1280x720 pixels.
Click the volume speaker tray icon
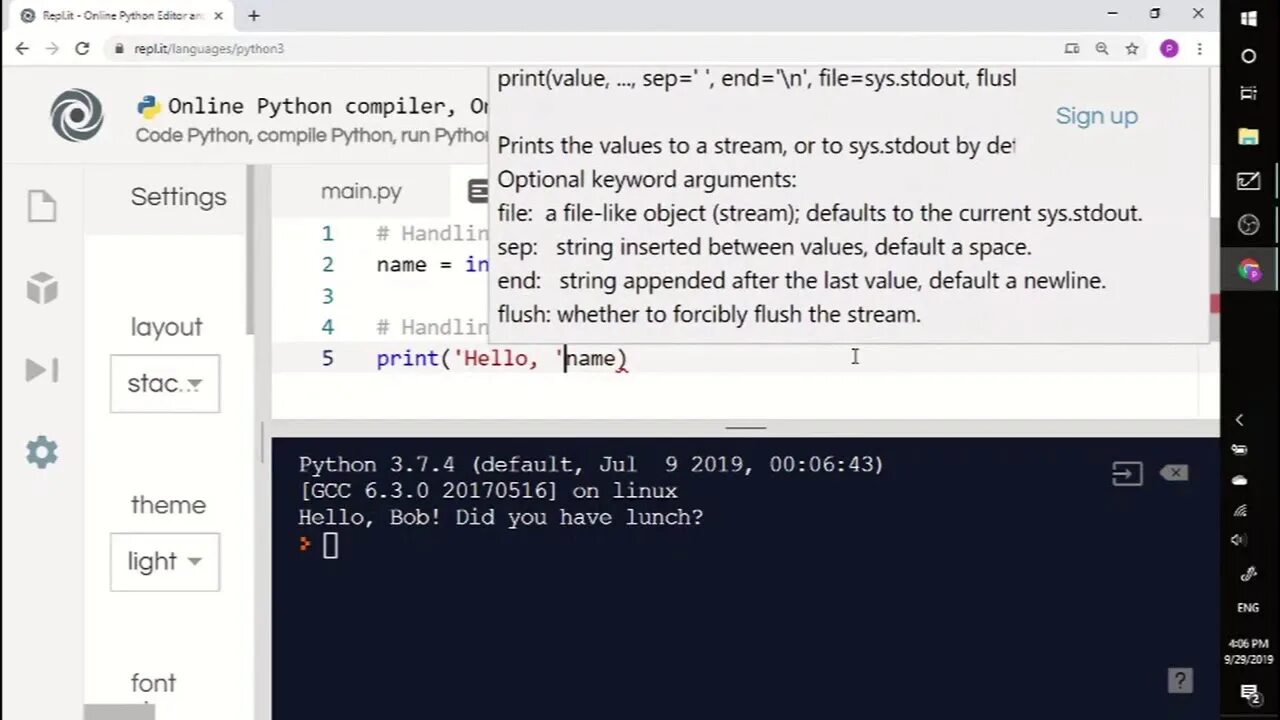pyautogui.click(x=1240, y=540)
